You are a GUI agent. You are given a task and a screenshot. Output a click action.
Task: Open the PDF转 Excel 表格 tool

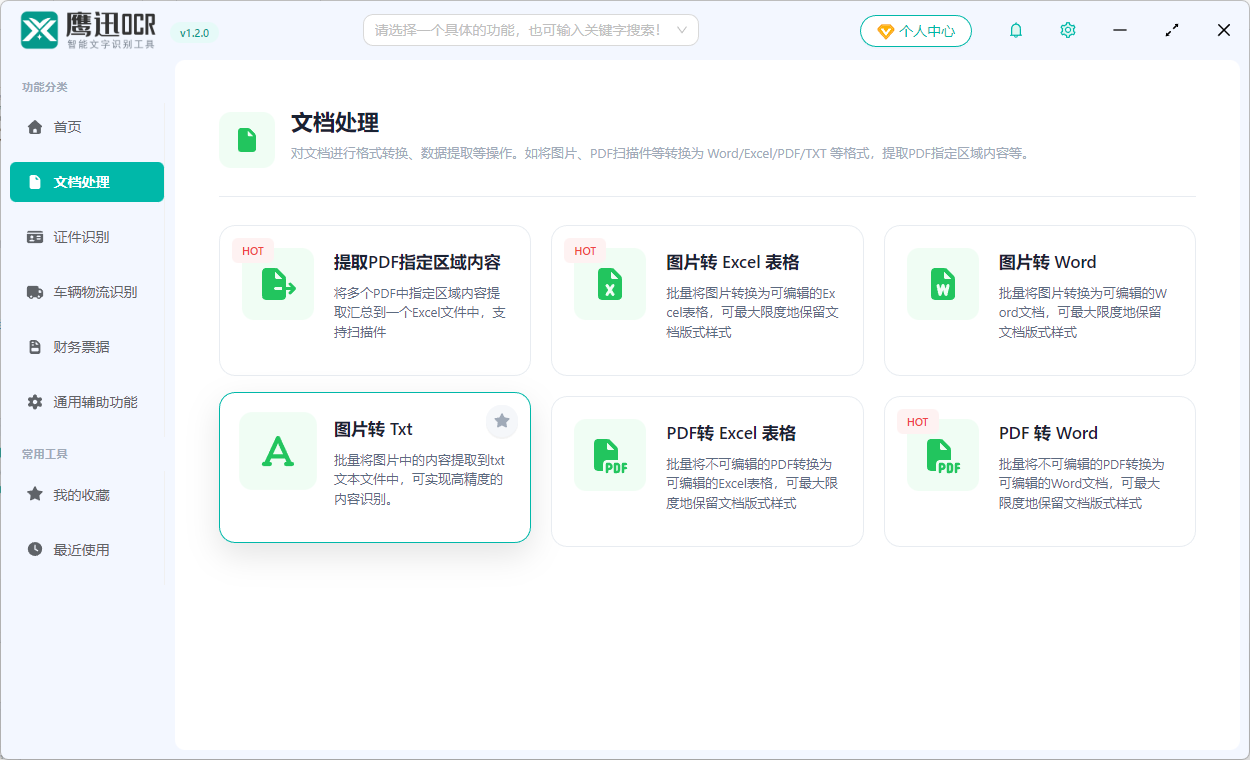point(706,470)
